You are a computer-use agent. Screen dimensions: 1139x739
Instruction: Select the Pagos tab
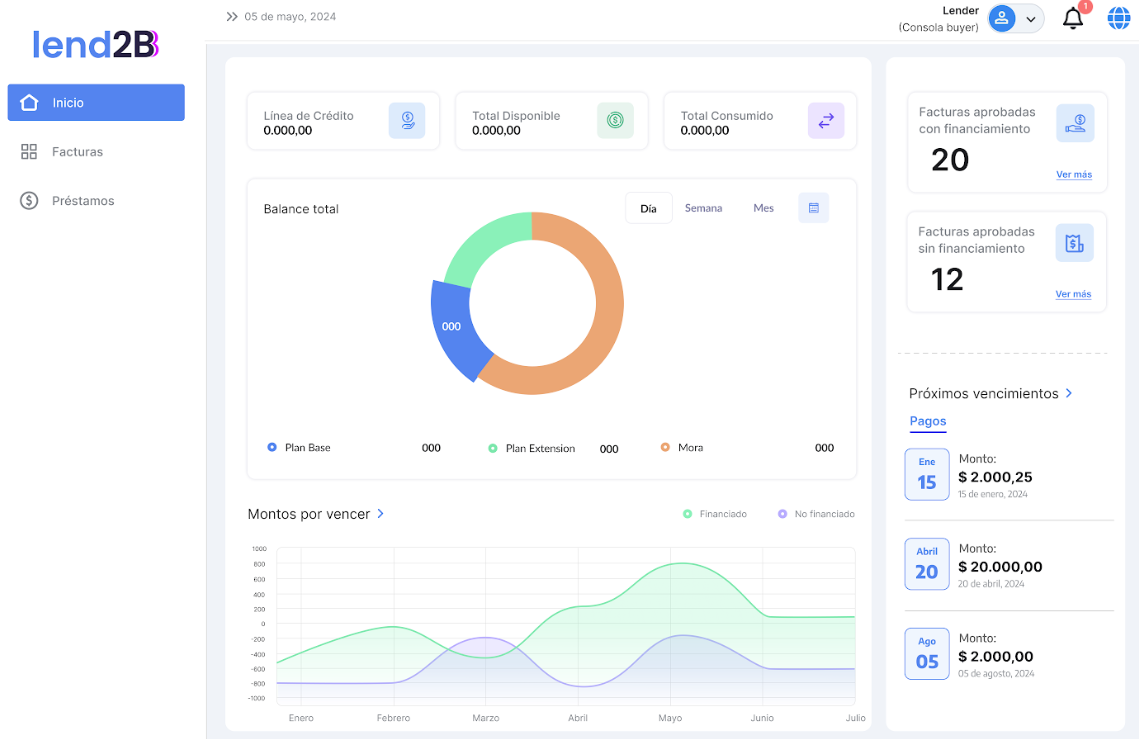[x=928, y=421]
